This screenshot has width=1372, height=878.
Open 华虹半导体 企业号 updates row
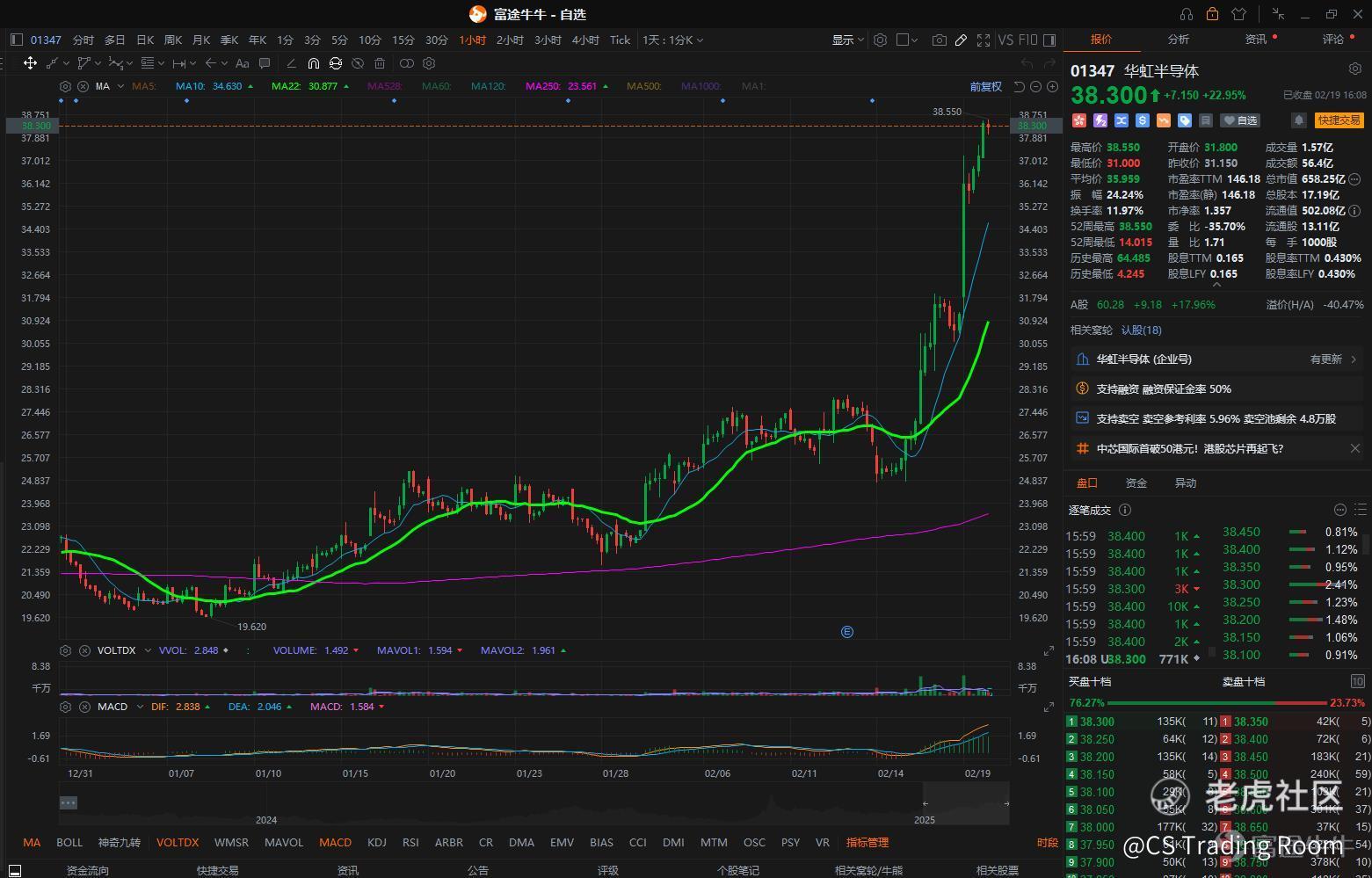click(1217, 359)
